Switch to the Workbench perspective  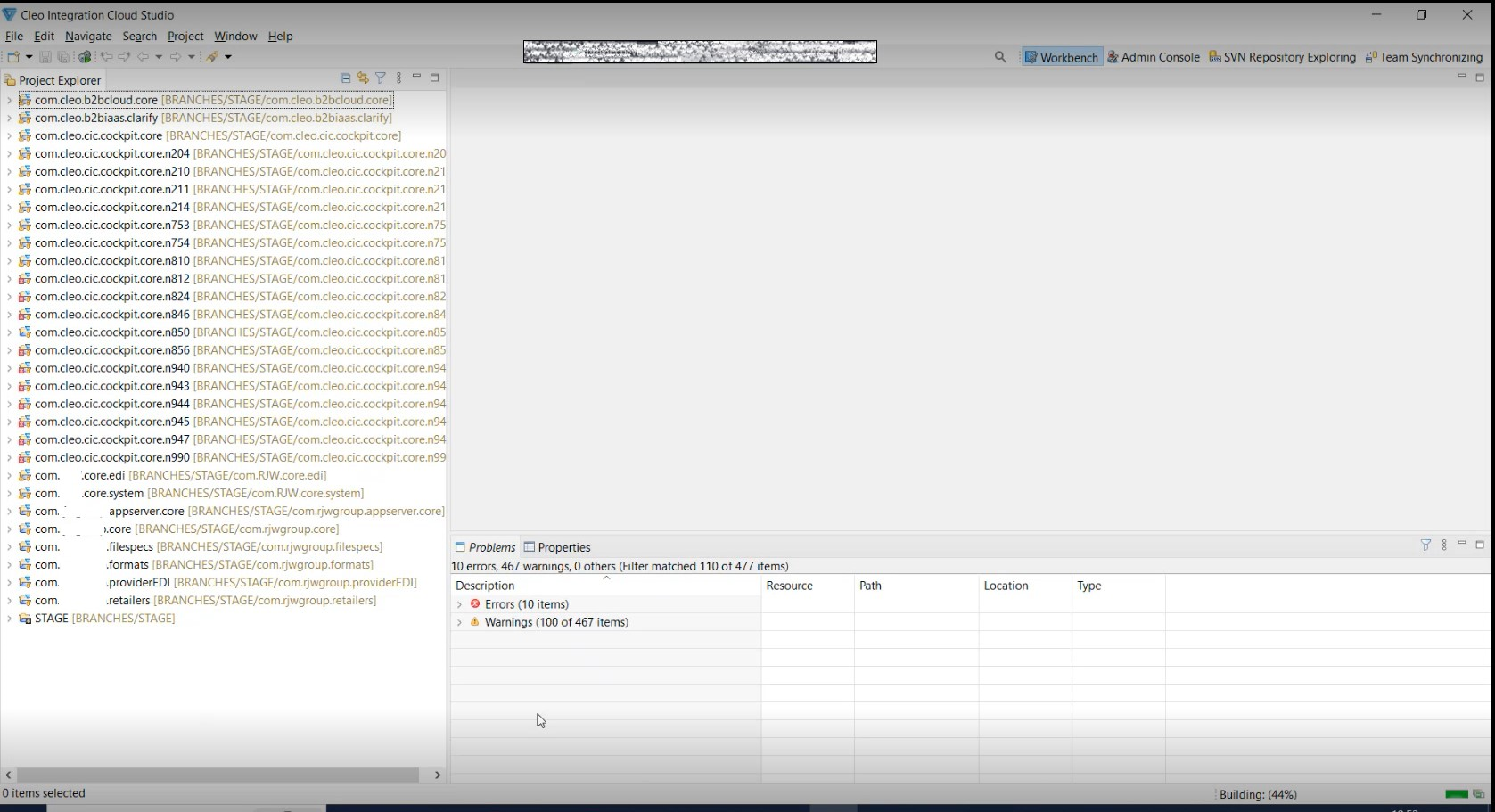tap(1062, 57)
